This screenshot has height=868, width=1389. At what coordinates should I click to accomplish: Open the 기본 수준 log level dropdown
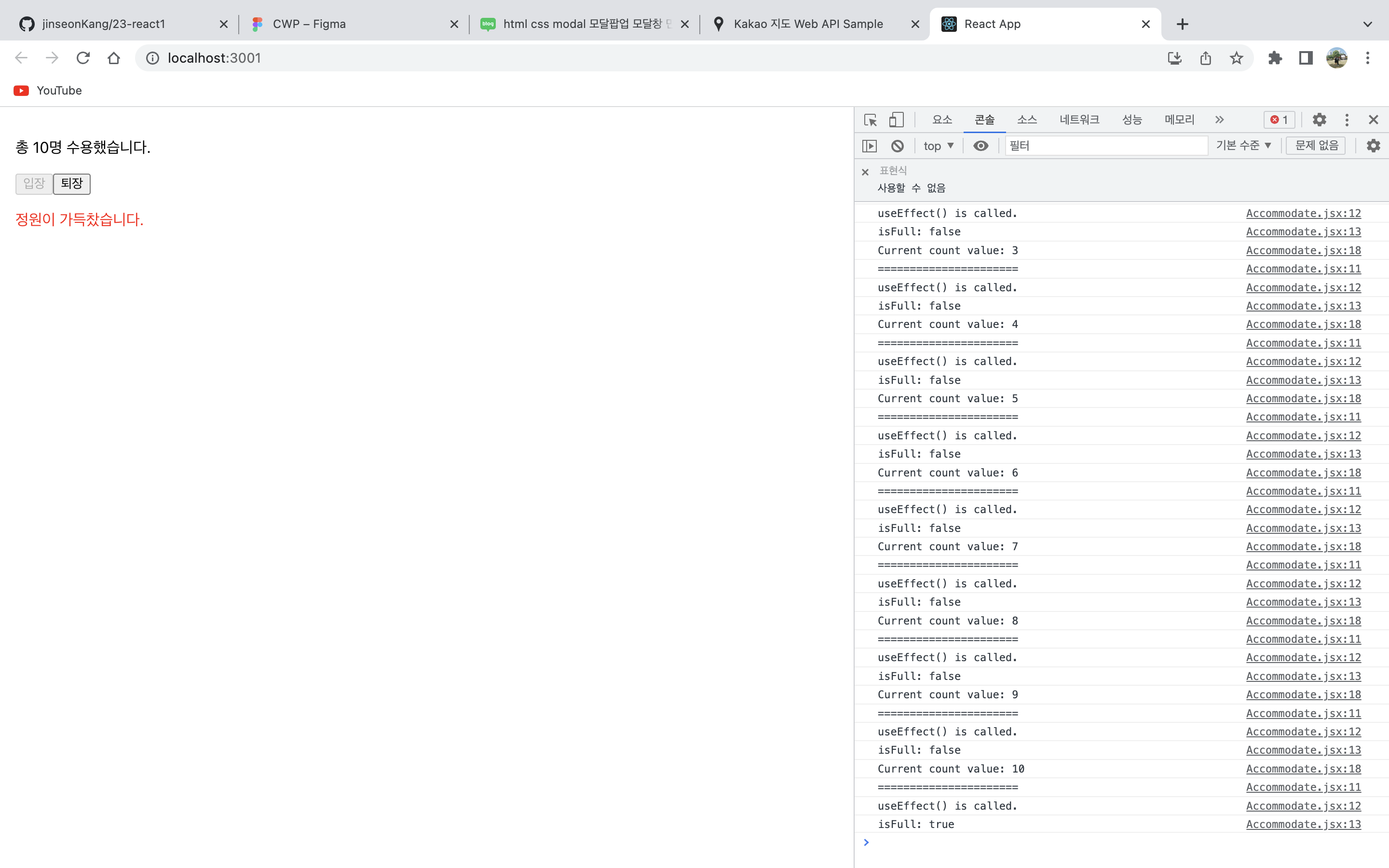[1244, 145]
